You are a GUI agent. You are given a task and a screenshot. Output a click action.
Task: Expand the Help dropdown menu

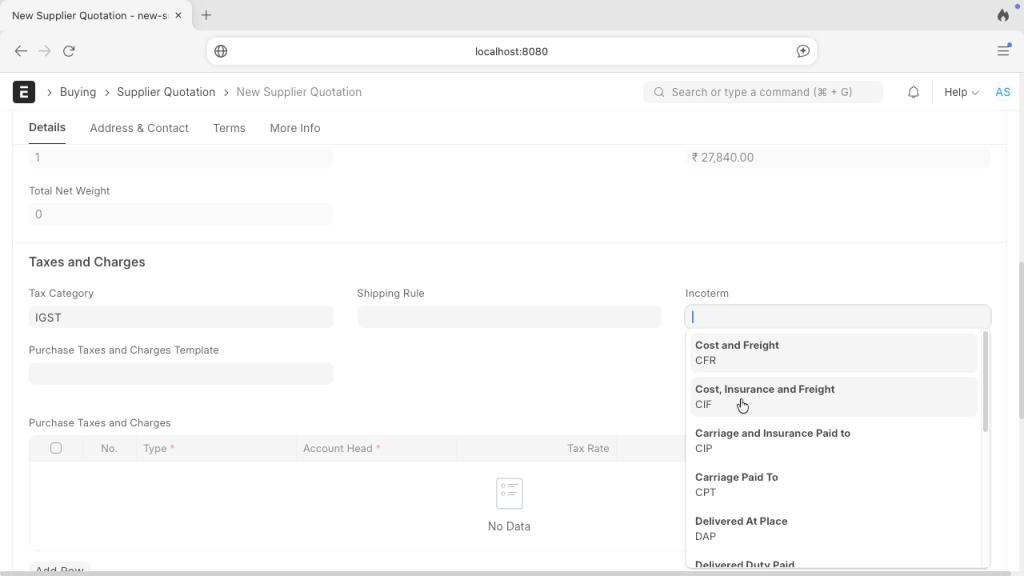tap(961, 92)
